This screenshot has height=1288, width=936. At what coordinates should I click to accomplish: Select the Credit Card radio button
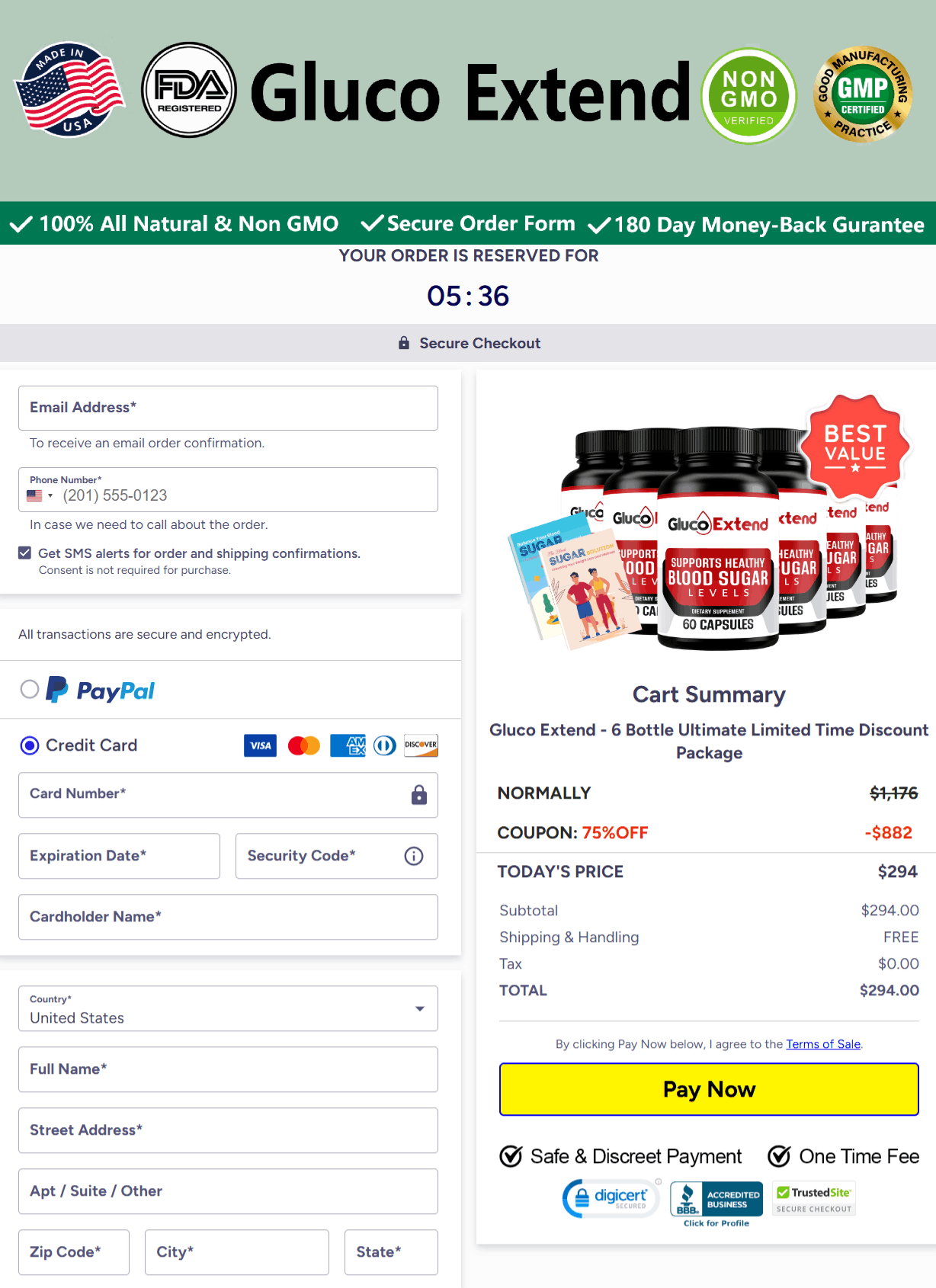click(x=30, y=745)
